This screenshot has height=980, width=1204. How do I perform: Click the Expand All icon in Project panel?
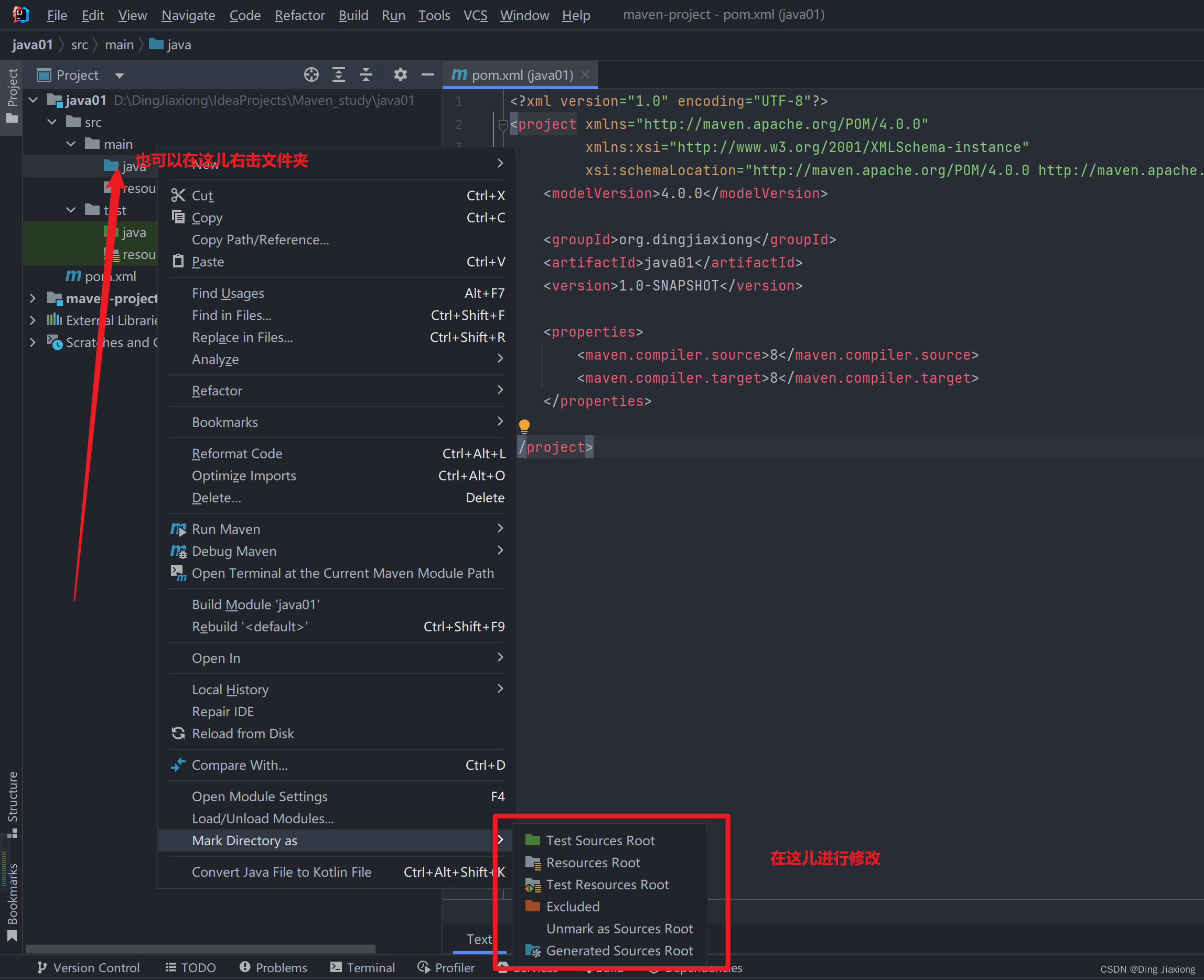(338, 74)
